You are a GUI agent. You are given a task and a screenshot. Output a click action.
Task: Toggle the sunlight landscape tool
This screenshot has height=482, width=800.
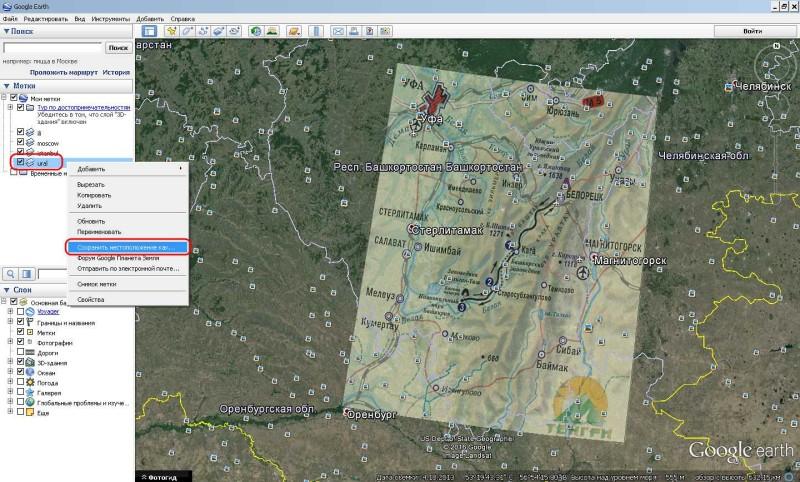[x=272, y=31]
